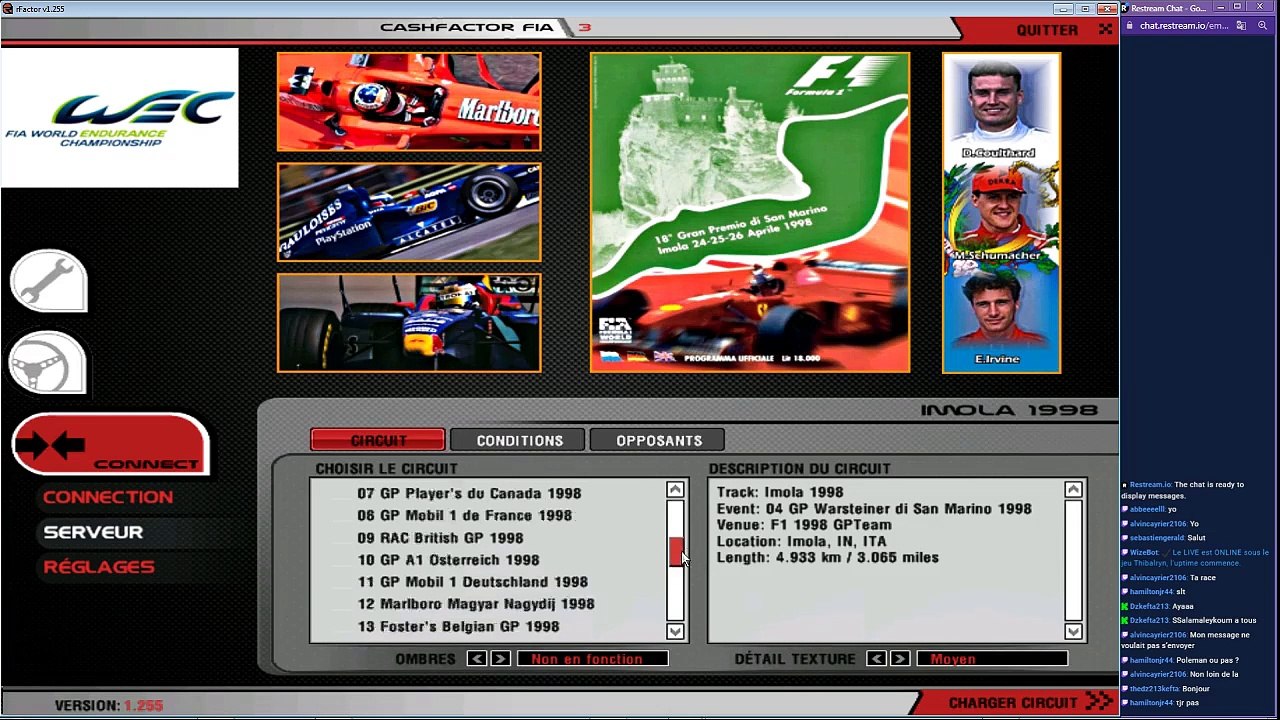Click 'Venue: F1 1998 GPTeam' line
1280x720 pixels.
click(x=804, y=524)
